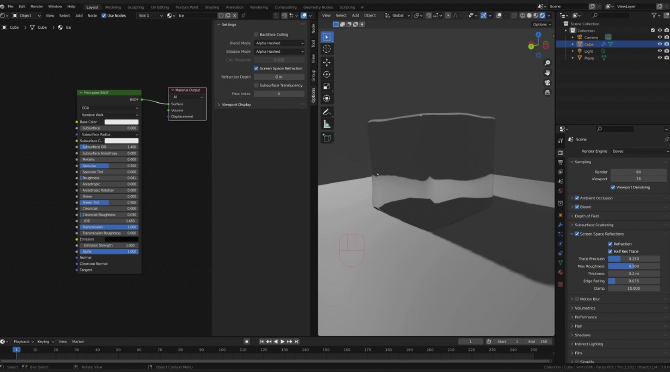The width and height of the screenshot is (670, 372).
Task: Click the play animation button
Action: click(282, 342)
